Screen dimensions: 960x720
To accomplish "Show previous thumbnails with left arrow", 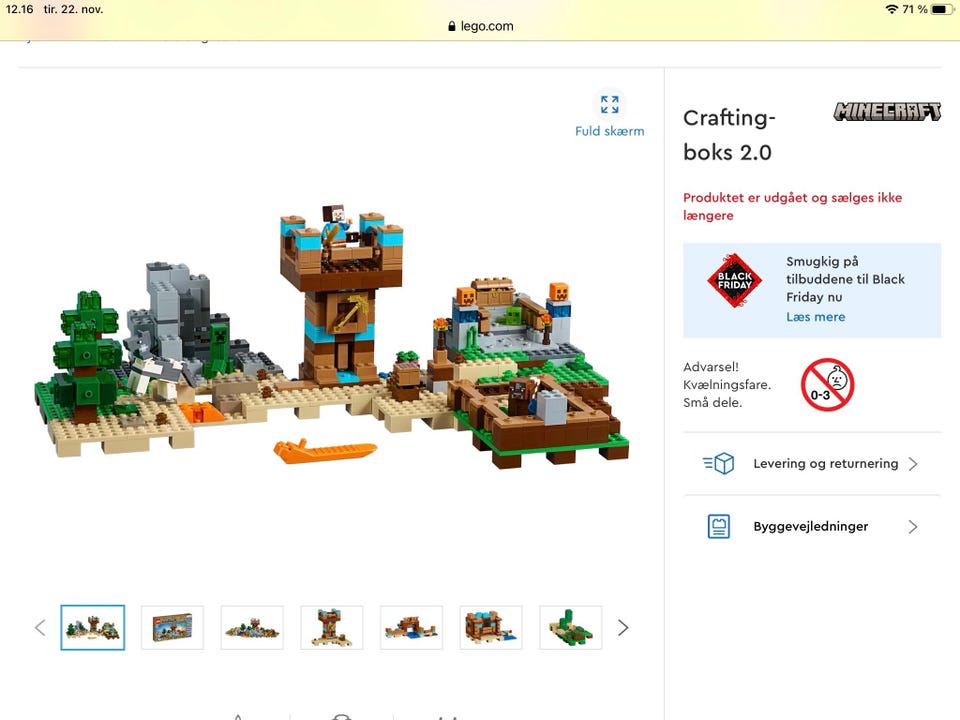I will tap(40, 628).
